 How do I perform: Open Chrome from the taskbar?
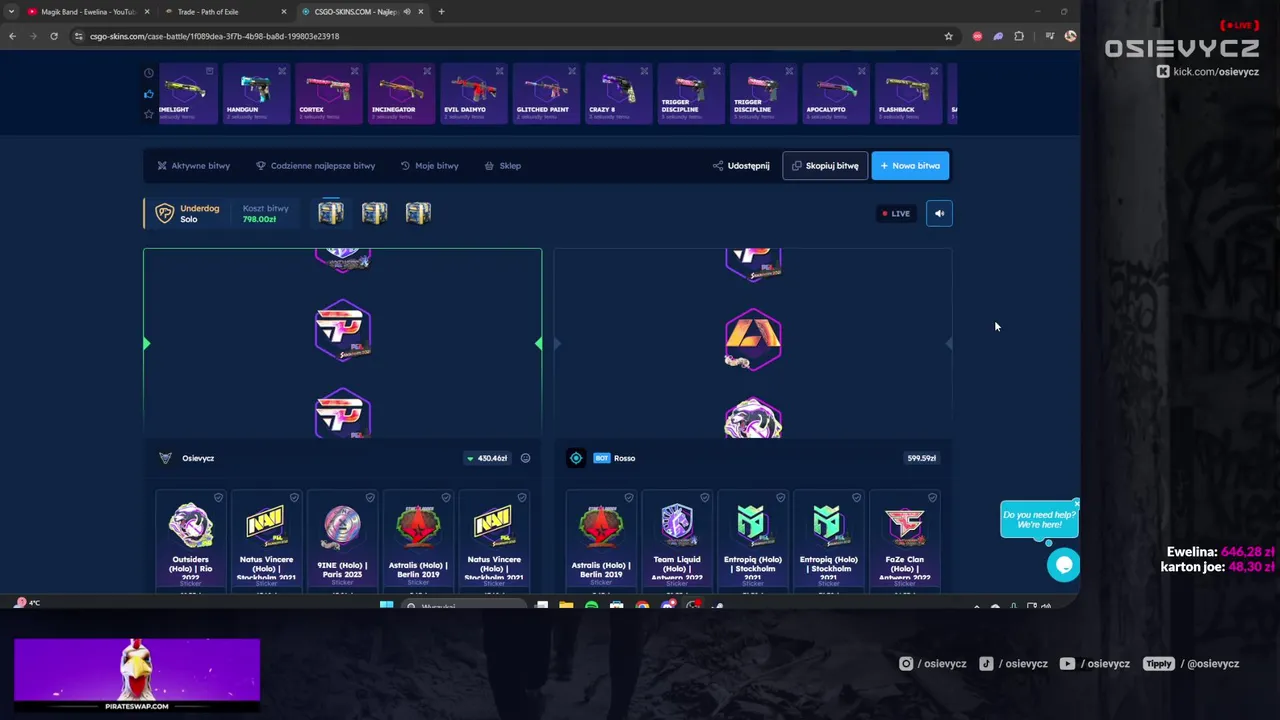pos(642,605)
